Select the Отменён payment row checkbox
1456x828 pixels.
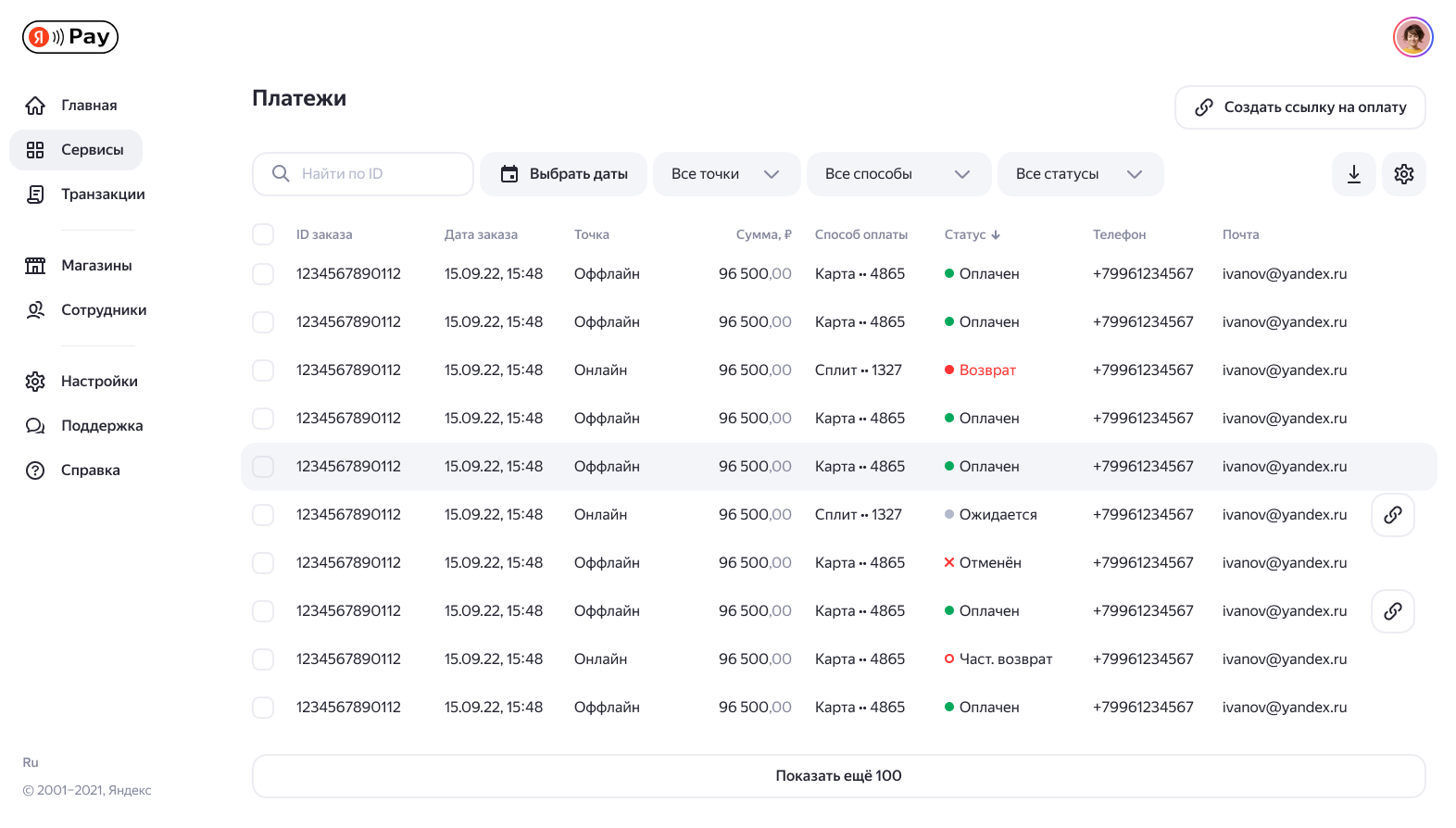click(x=263, y=563)
